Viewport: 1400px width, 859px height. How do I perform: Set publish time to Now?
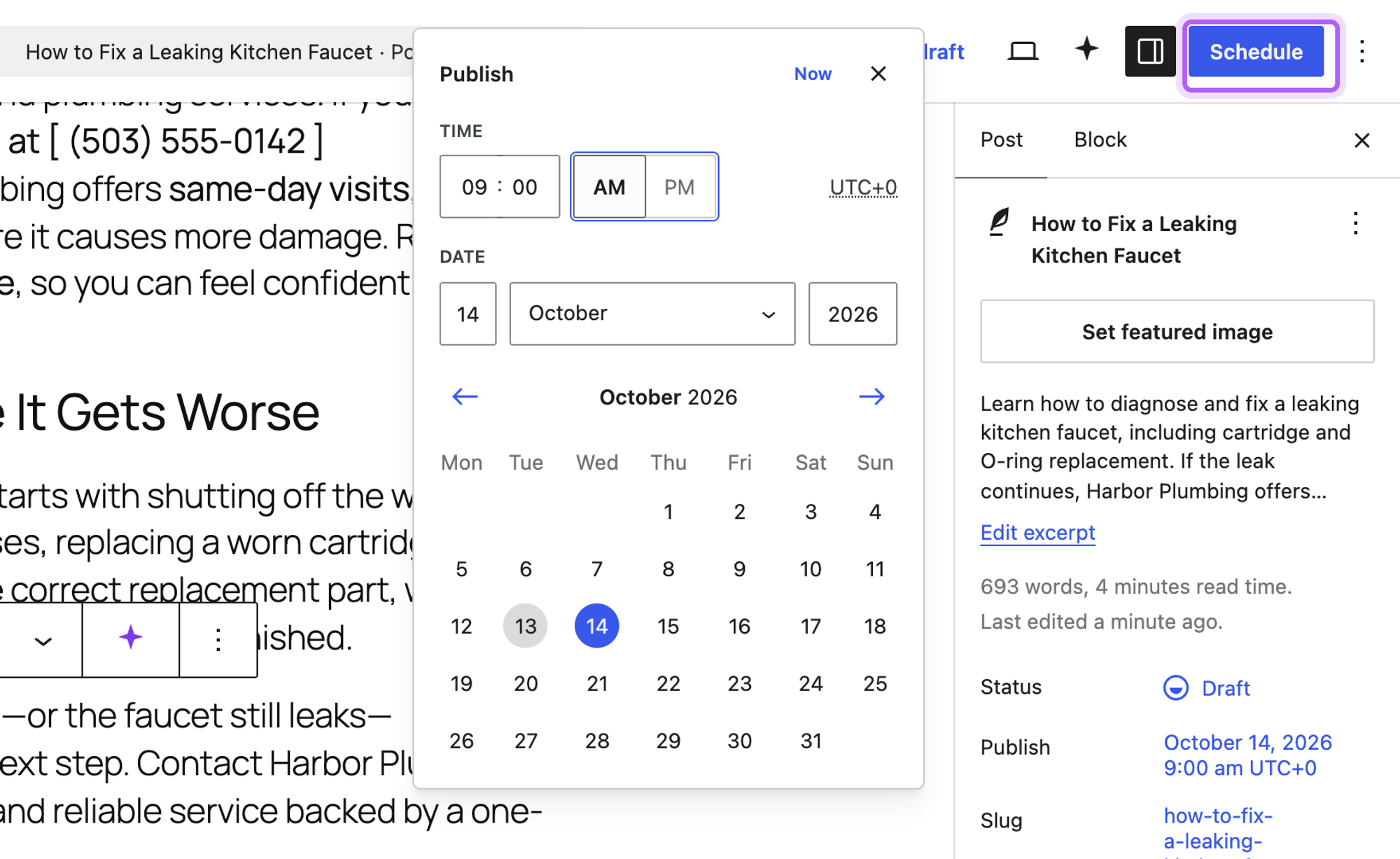(x=813, y=74)
